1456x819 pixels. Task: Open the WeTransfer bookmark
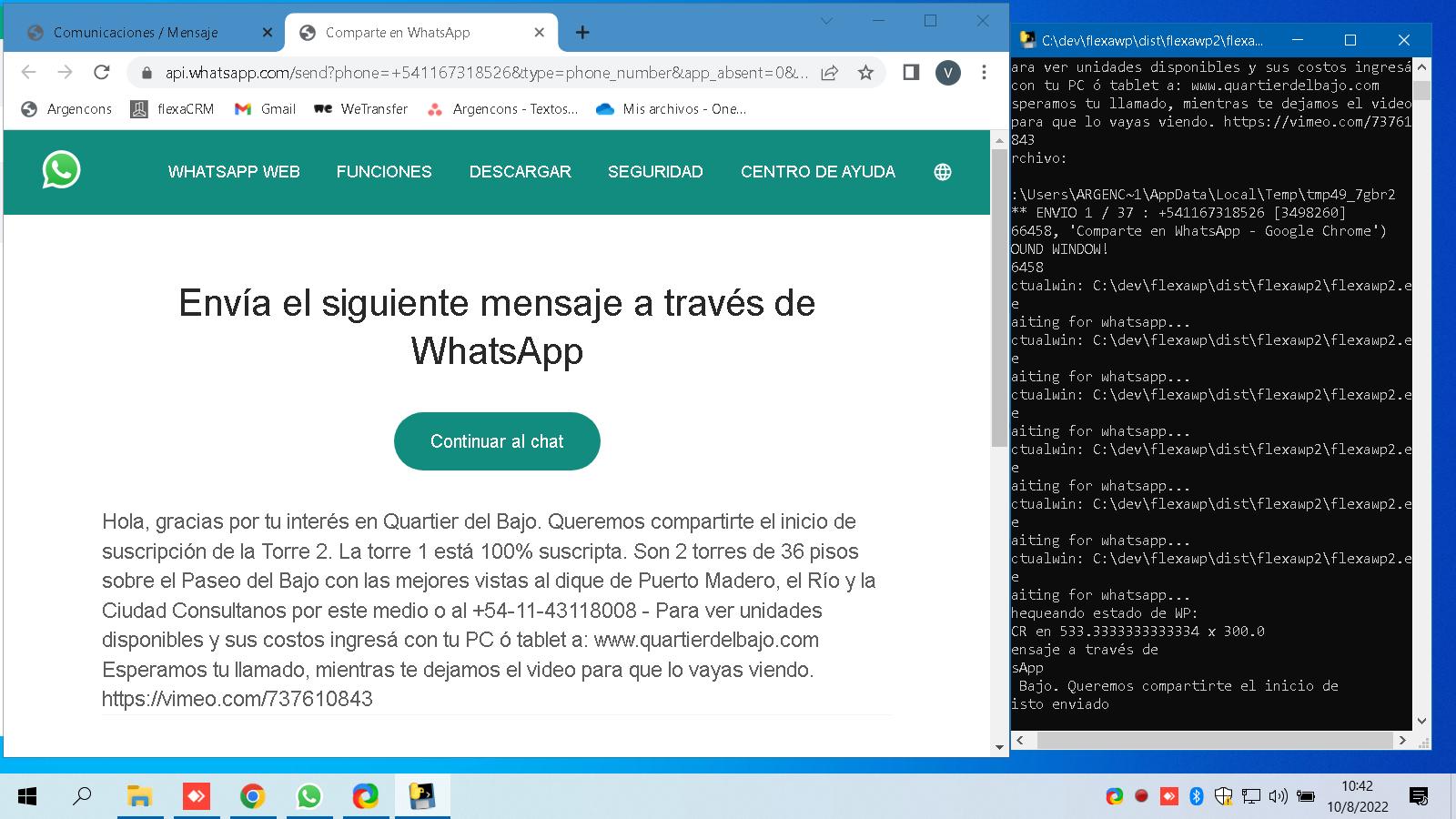360,109
